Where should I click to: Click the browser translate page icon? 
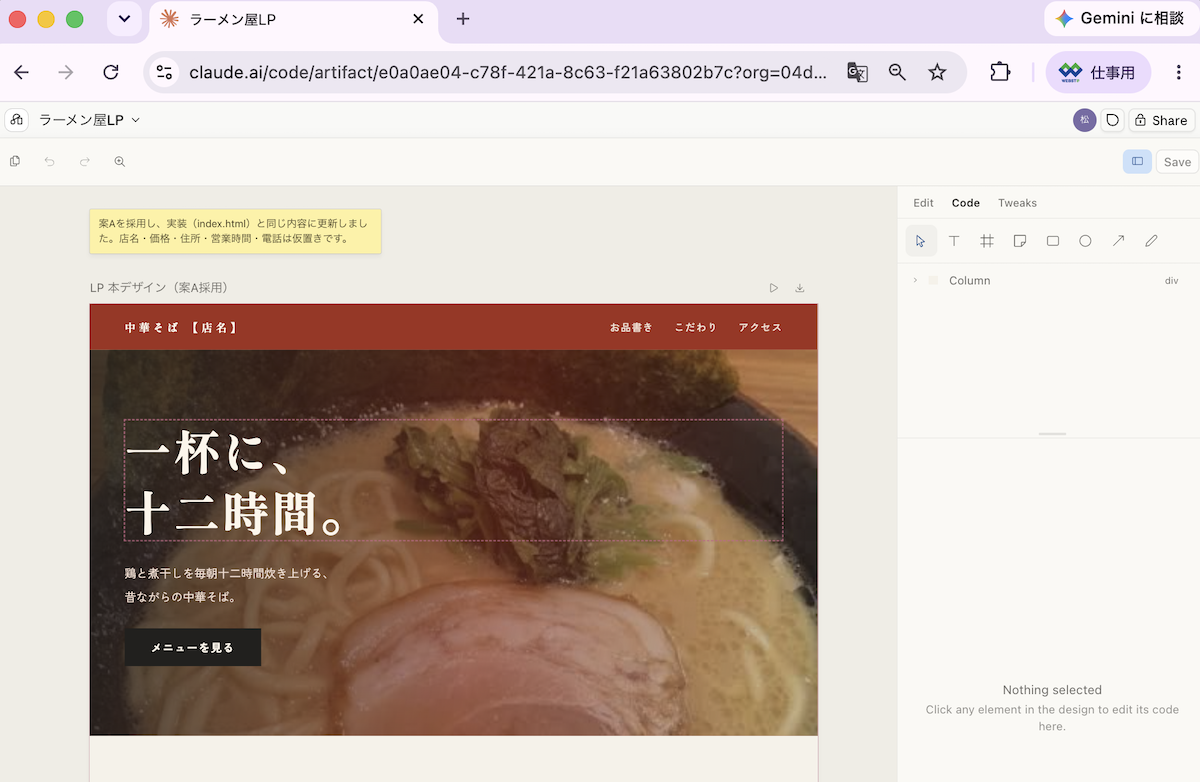tap(857, 72)
